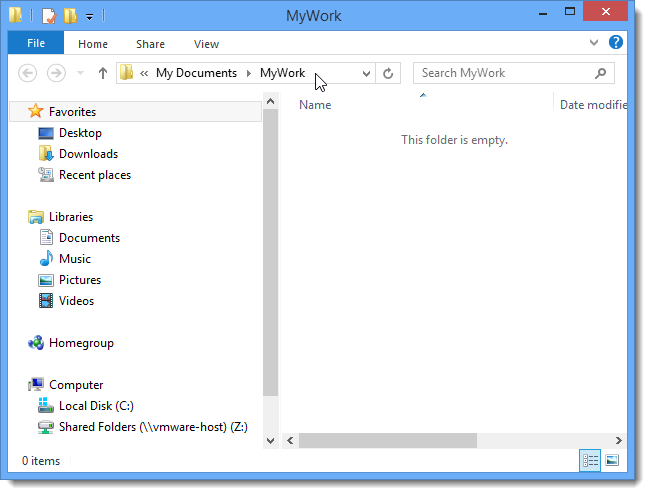The image size is (650, 495).
Task: Open the address bar history dropdown
Action: click(x=366, y=74)
